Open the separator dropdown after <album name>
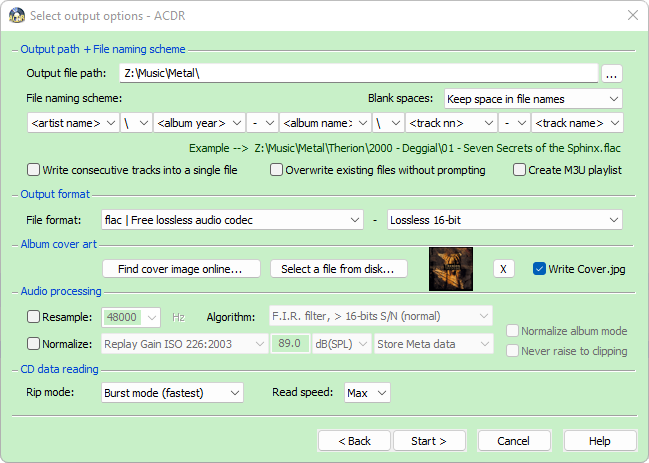The width and height of the screenshot is (649, 463). (x=388, y=123)
